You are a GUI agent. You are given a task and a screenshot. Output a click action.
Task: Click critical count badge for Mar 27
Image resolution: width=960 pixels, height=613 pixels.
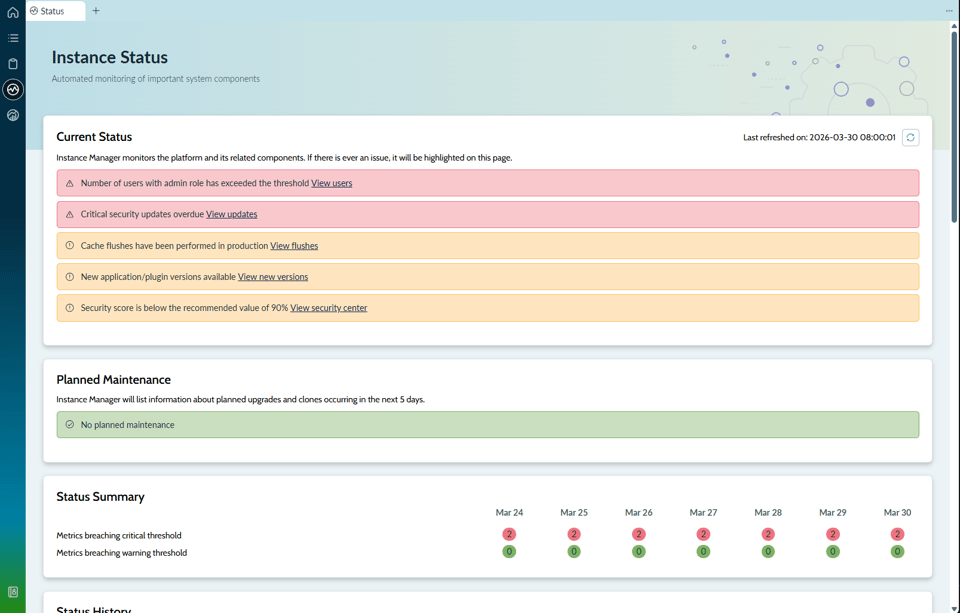703,534
